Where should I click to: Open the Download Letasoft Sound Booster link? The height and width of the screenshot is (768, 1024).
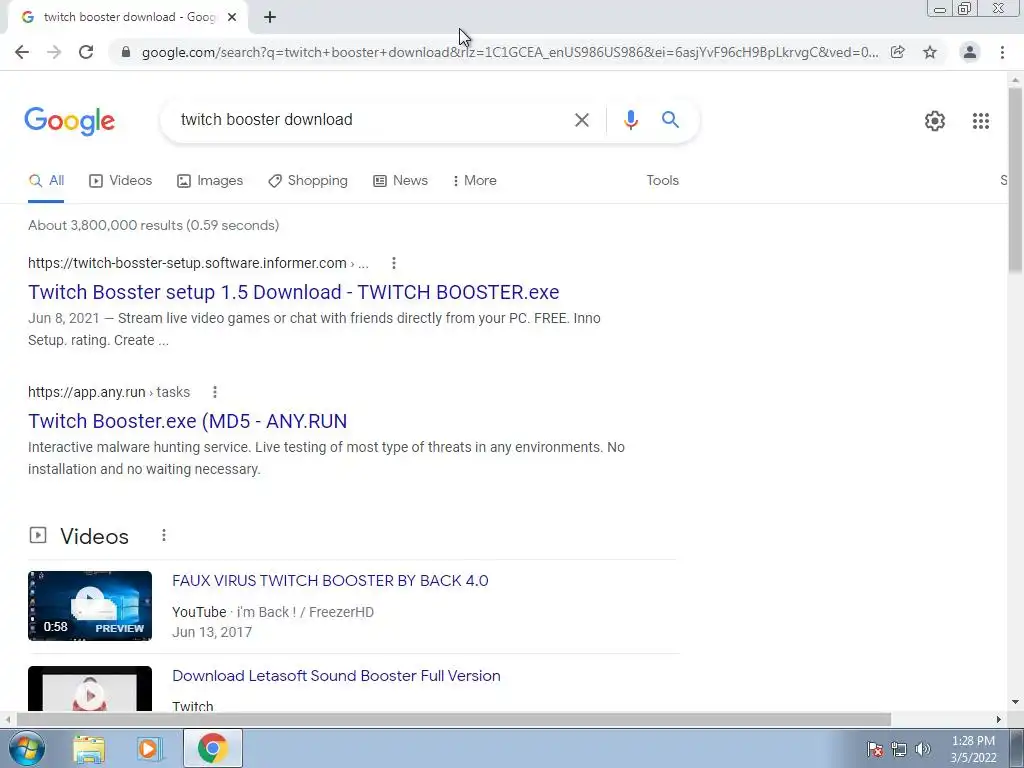[336, 676]
